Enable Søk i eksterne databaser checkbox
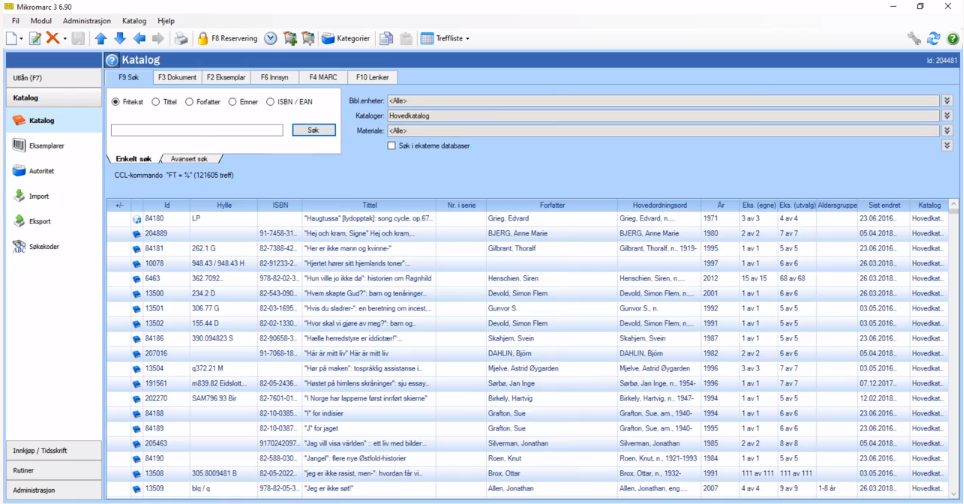 tap(392, 145)
